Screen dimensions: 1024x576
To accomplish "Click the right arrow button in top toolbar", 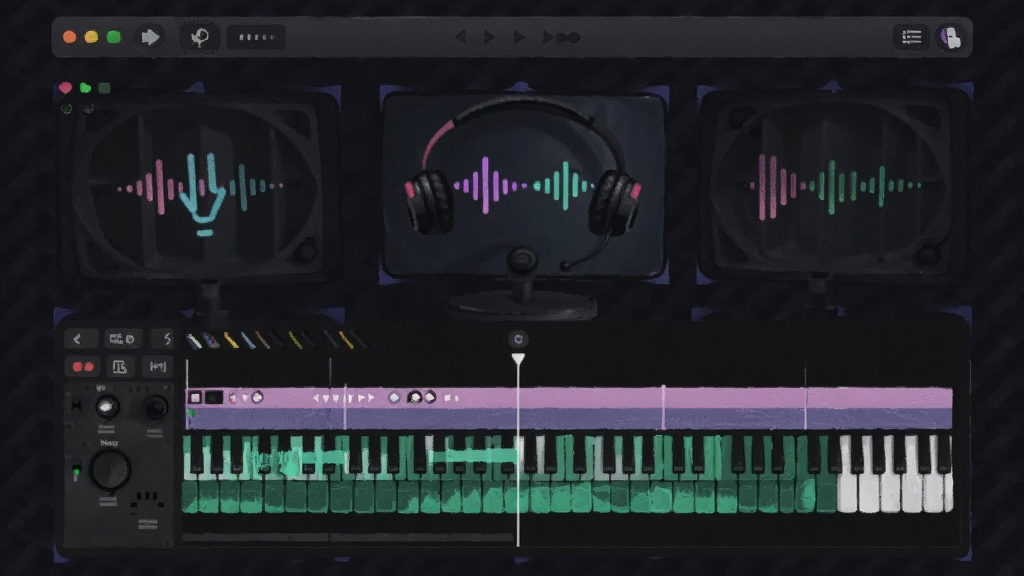I will coord(150,37).
